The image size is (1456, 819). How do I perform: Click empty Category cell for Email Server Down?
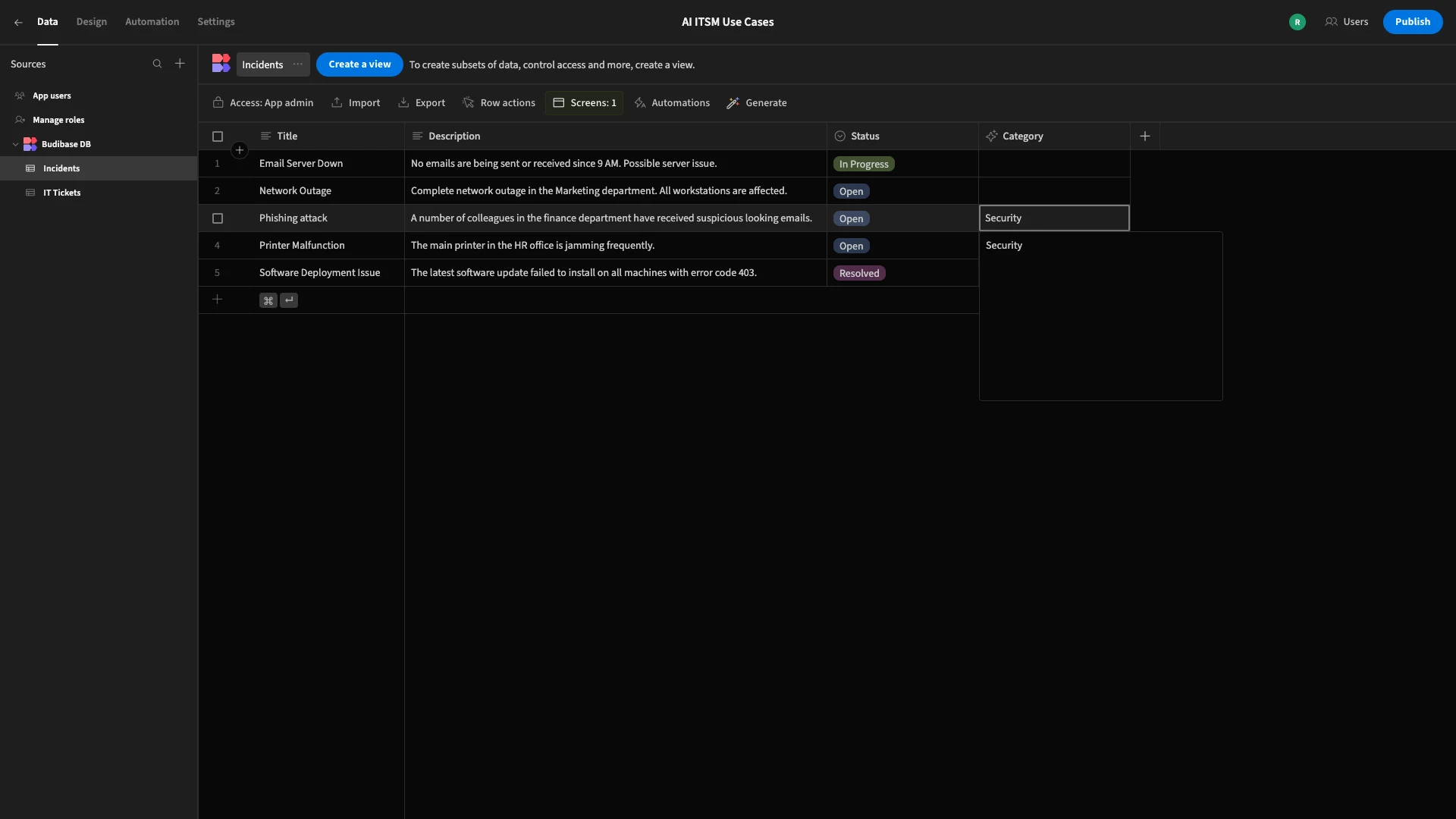point(1054,164)
